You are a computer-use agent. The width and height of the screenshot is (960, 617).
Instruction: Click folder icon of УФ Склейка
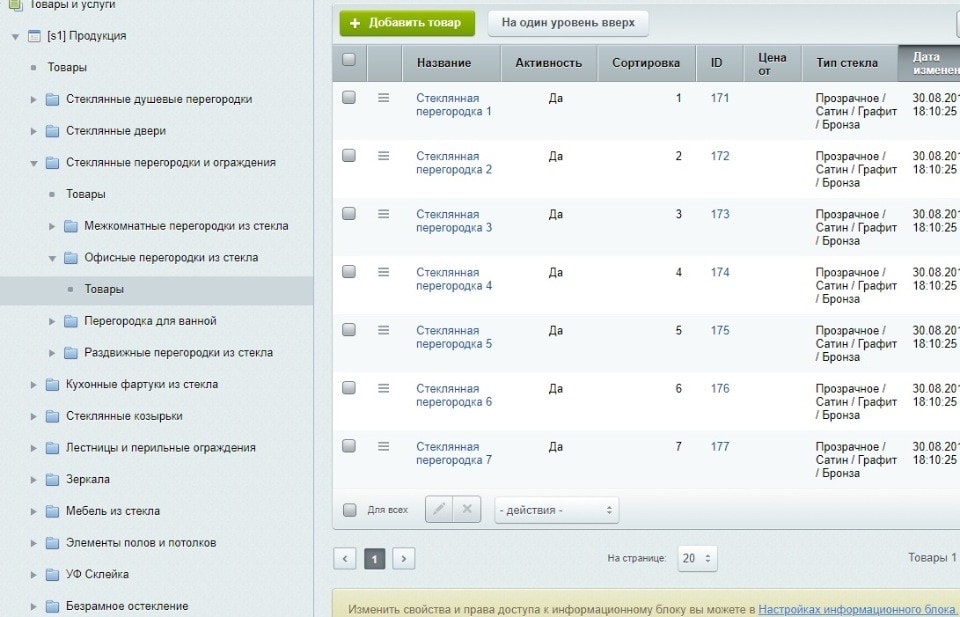53,574
